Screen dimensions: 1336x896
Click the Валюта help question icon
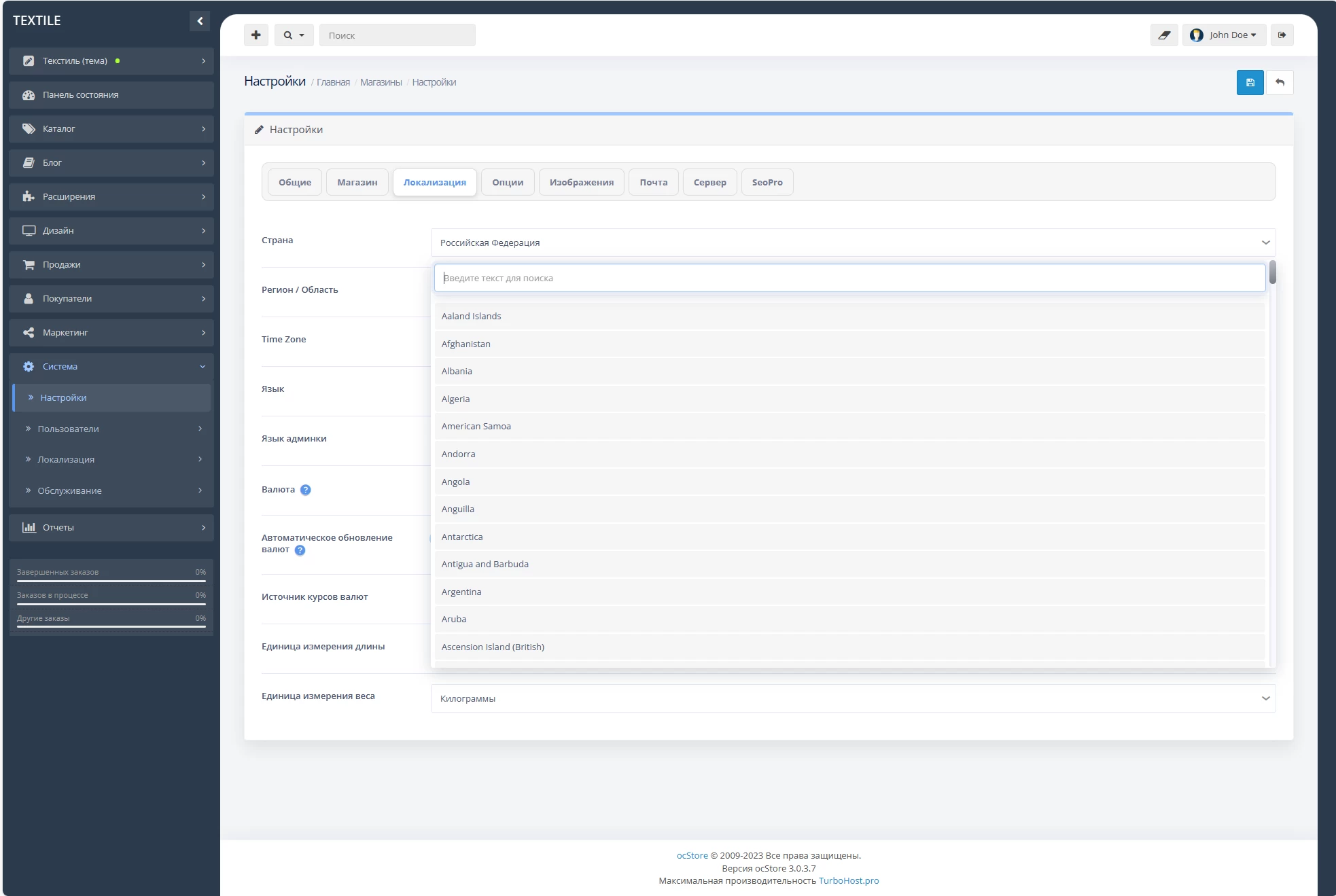(x=306, y=490)
